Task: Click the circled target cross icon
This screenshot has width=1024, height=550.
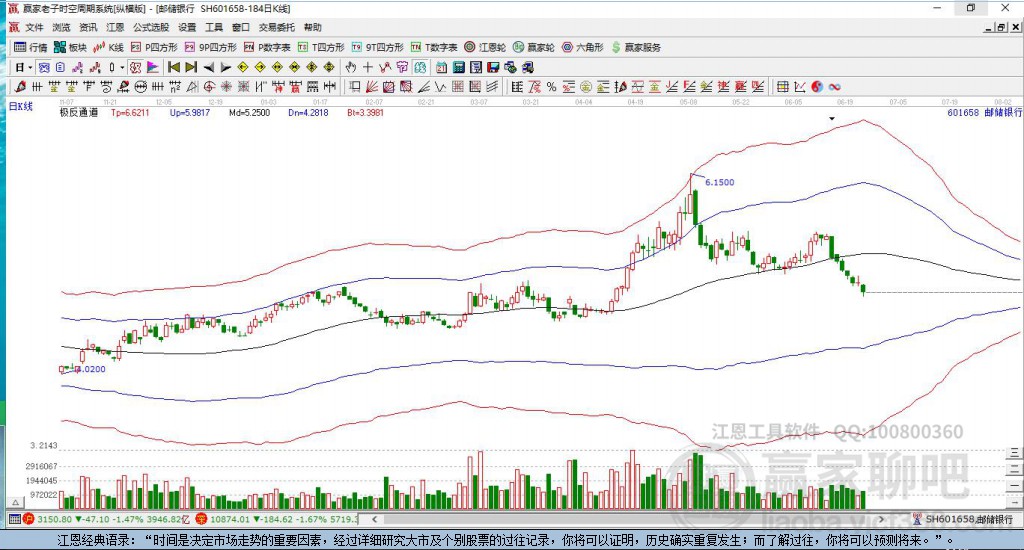Action: point(209,86)
